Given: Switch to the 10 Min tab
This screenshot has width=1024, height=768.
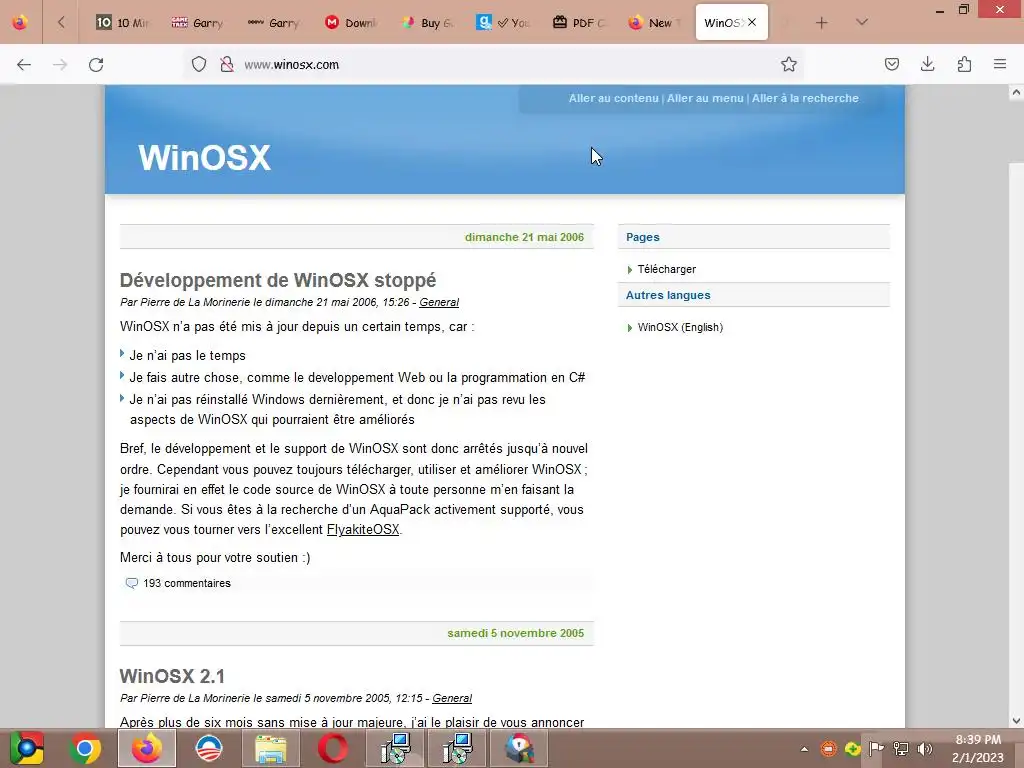Looking at the screenshot, I should (x=124, y=23).
